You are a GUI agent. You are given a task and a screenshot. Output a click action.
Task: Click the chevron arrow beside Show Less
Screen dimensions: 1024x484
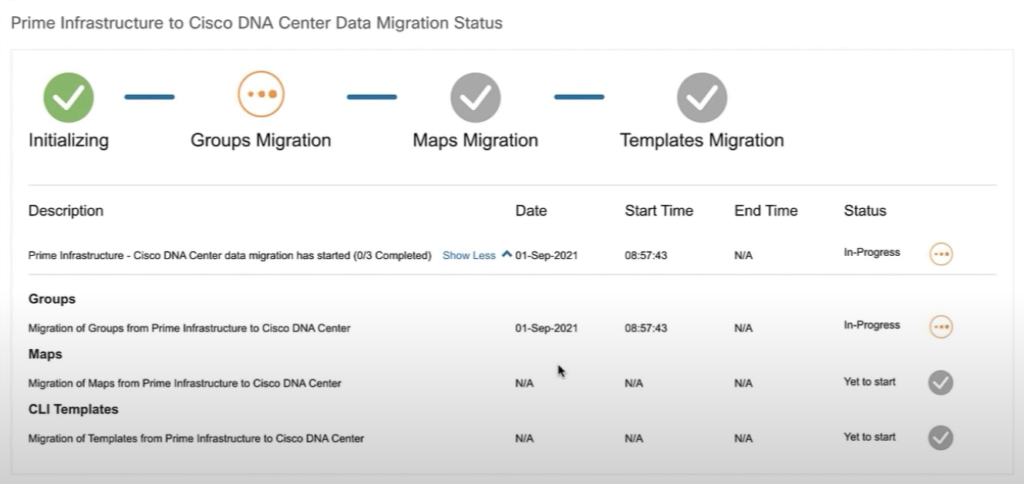tap(506, 255)
